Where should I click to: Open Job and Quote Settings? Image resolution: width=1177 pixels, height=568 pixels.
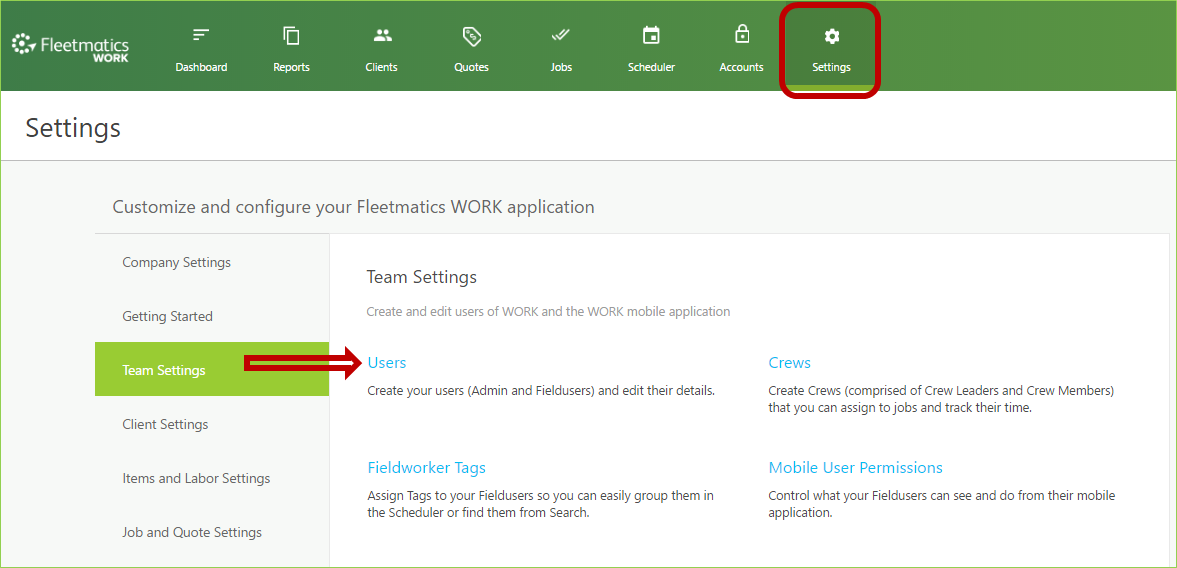[212, 532]
